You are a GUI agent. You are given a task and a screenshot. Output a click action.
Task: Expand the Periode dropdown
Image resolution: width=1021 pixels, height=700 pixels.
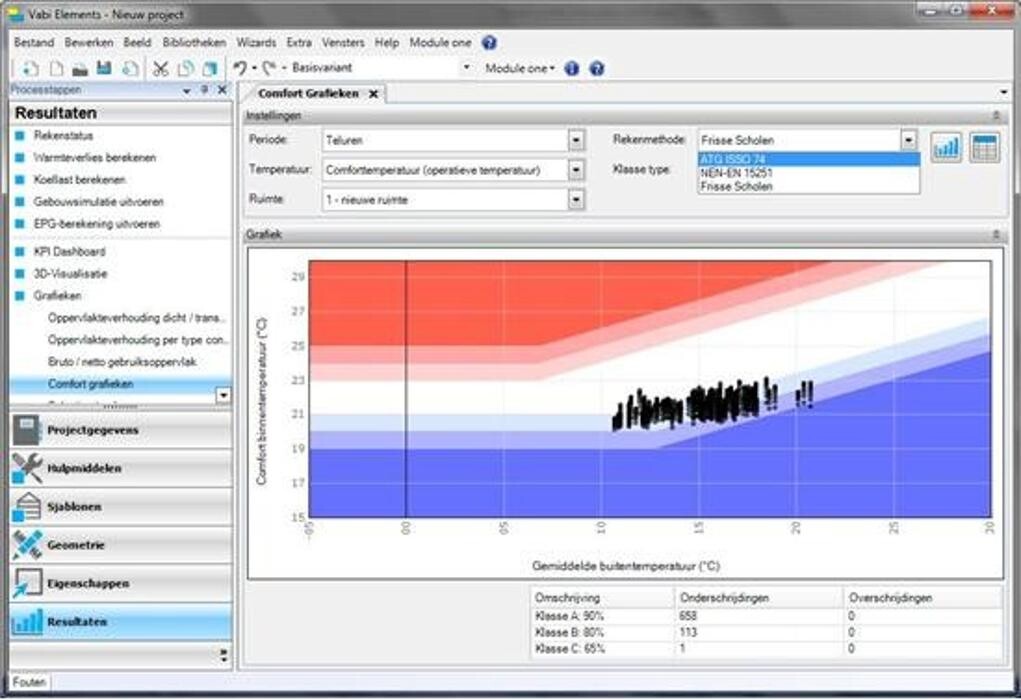576,140
